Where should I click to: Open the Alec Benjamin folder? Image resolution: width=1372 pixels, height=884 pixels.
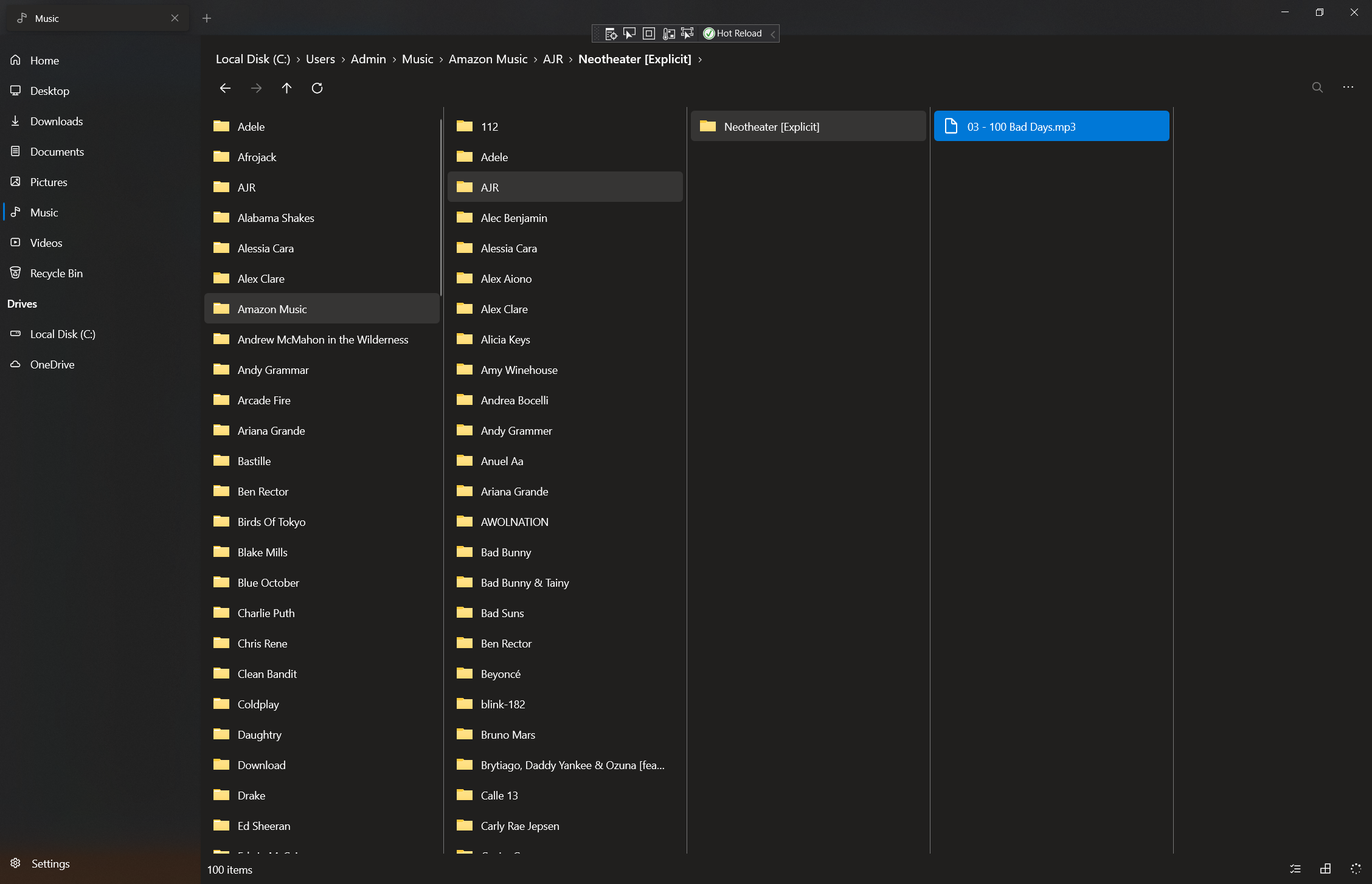(565, 218)
